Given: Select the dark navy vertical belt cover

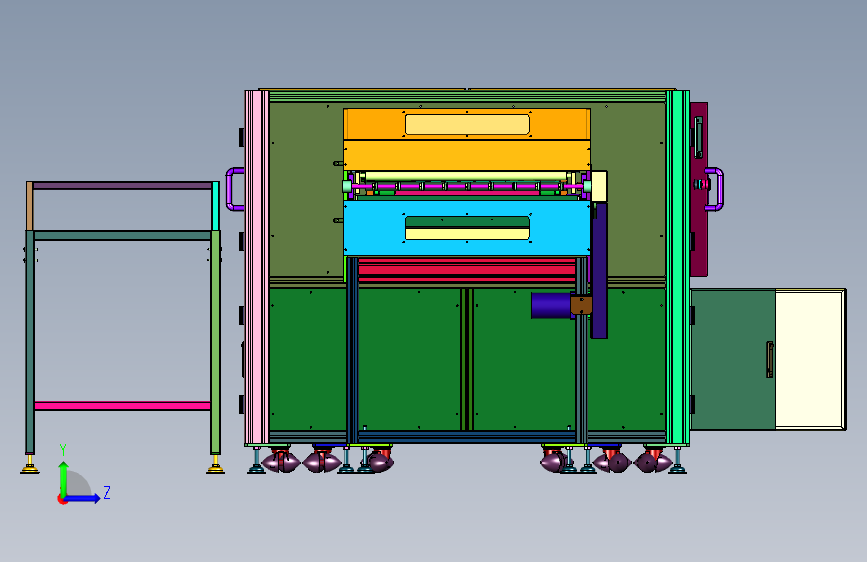Looking at the screenshot, I should 599,270.
